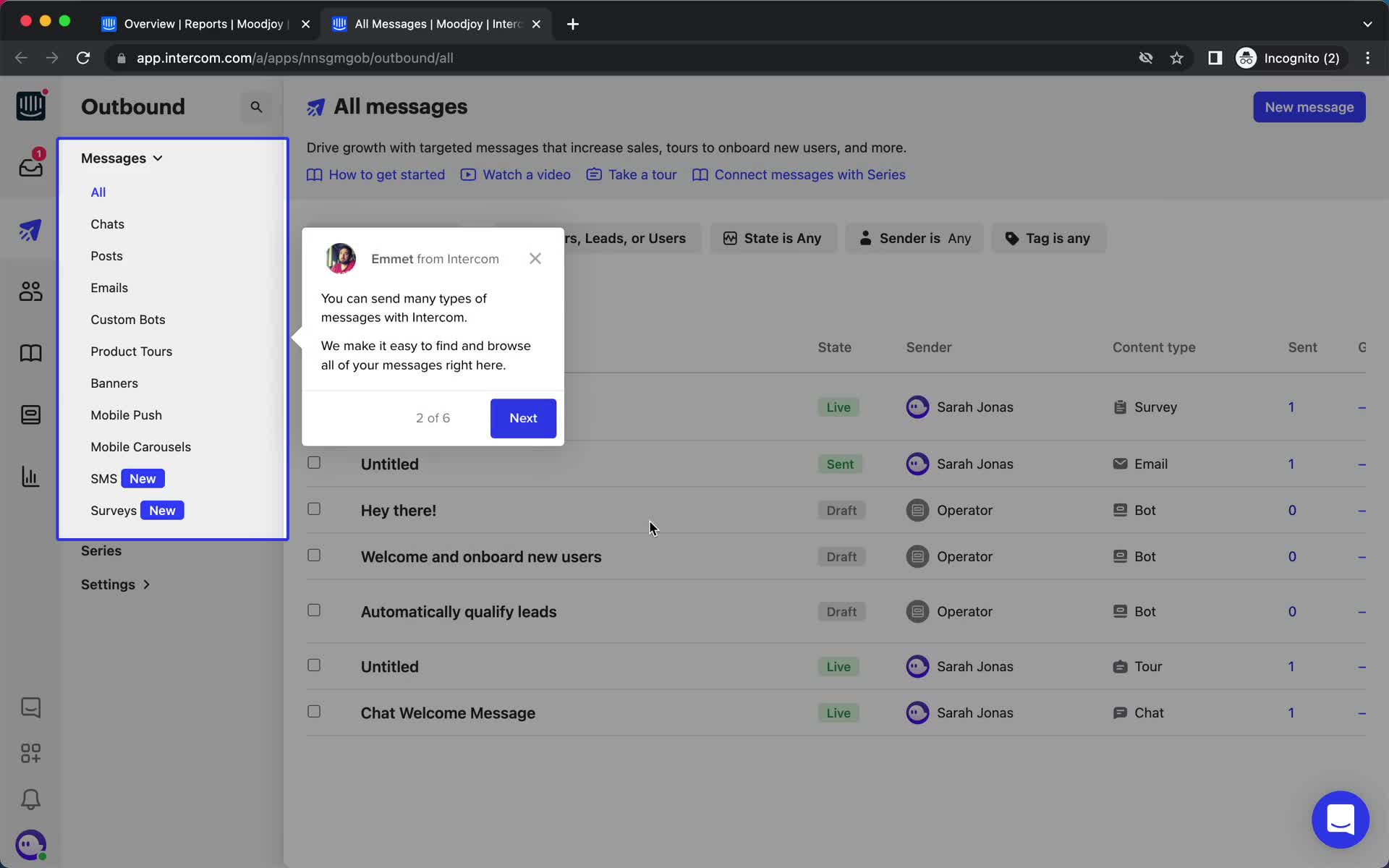
Task: Click Emmet's avatar in the tooltip
Action: point(340,258)
